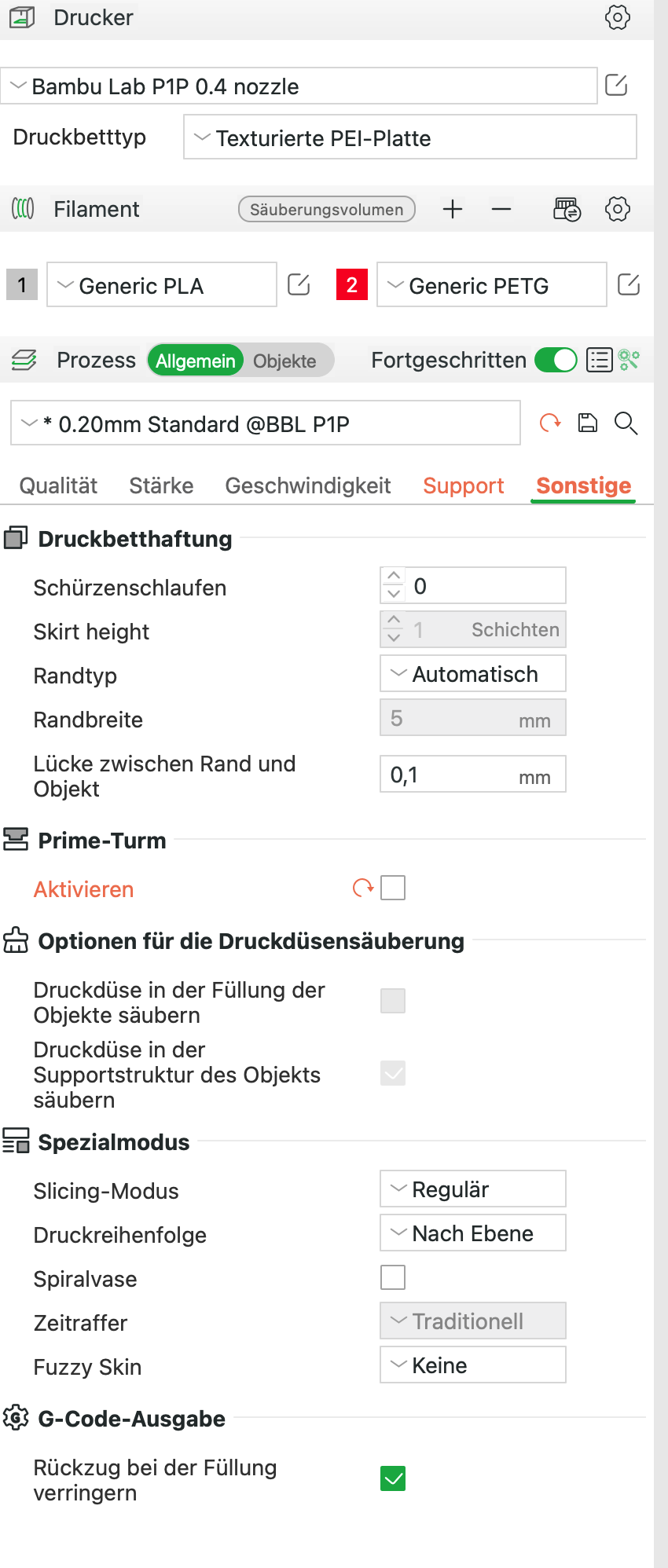Enable the Prime-Turm Aktivieren checkbox

pyautogui.click(x=393, y=888)
